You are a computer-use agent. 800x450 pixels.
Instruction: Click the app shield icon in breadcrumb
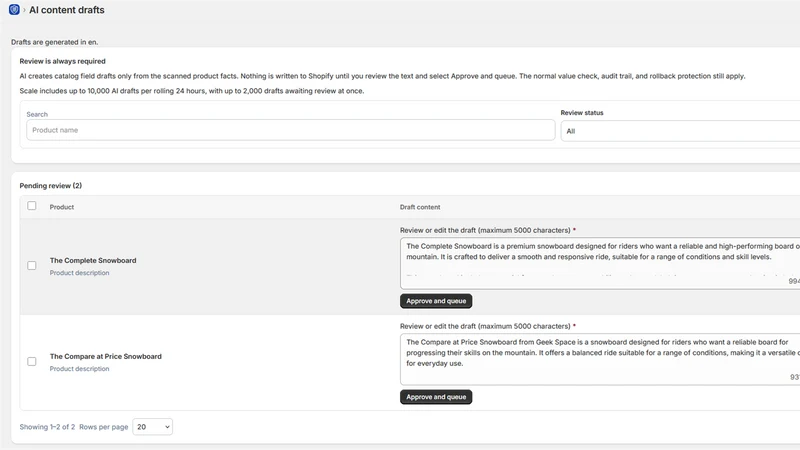click(x=14, y=10)
